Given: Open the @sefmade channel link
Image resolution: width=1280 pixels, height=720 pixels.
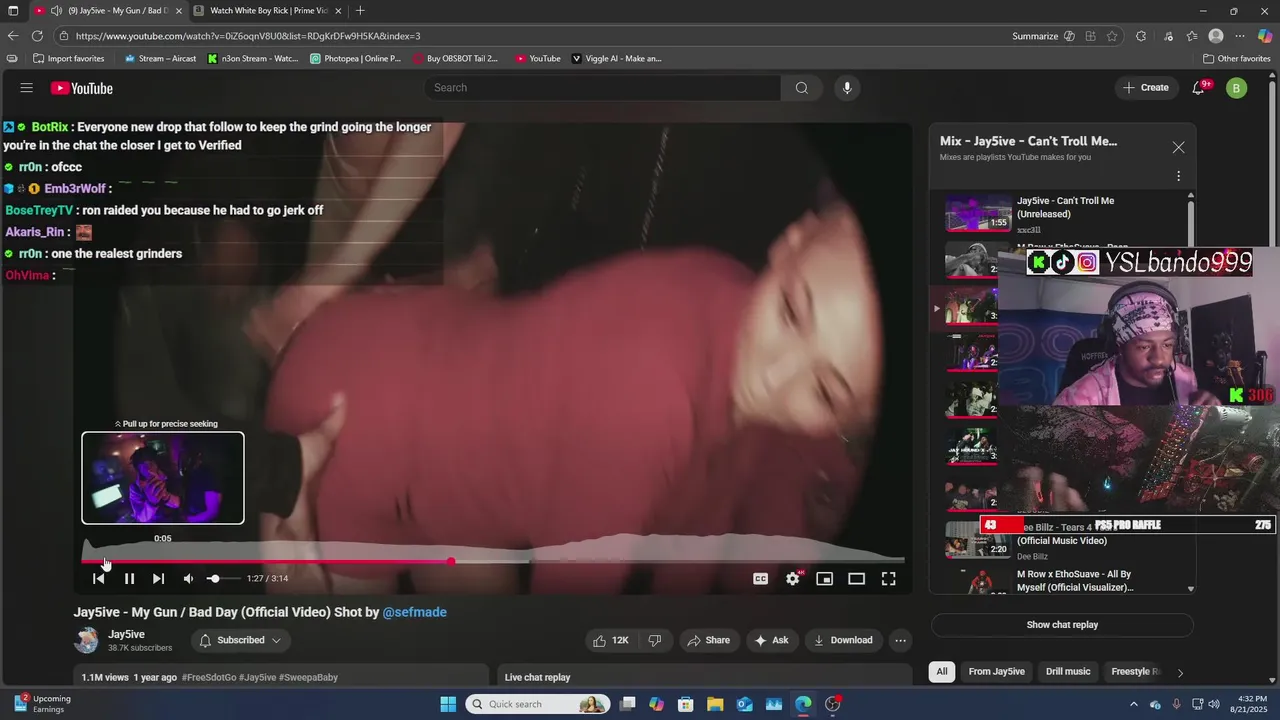Looking at the screenshot, I should pos(414,612).
